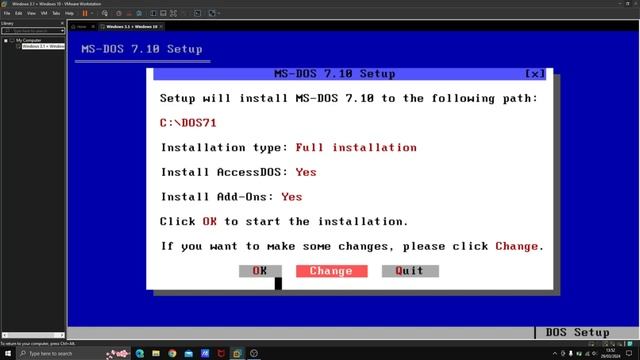
Task: Open File Explorer from taskbar
Action: 156,353
